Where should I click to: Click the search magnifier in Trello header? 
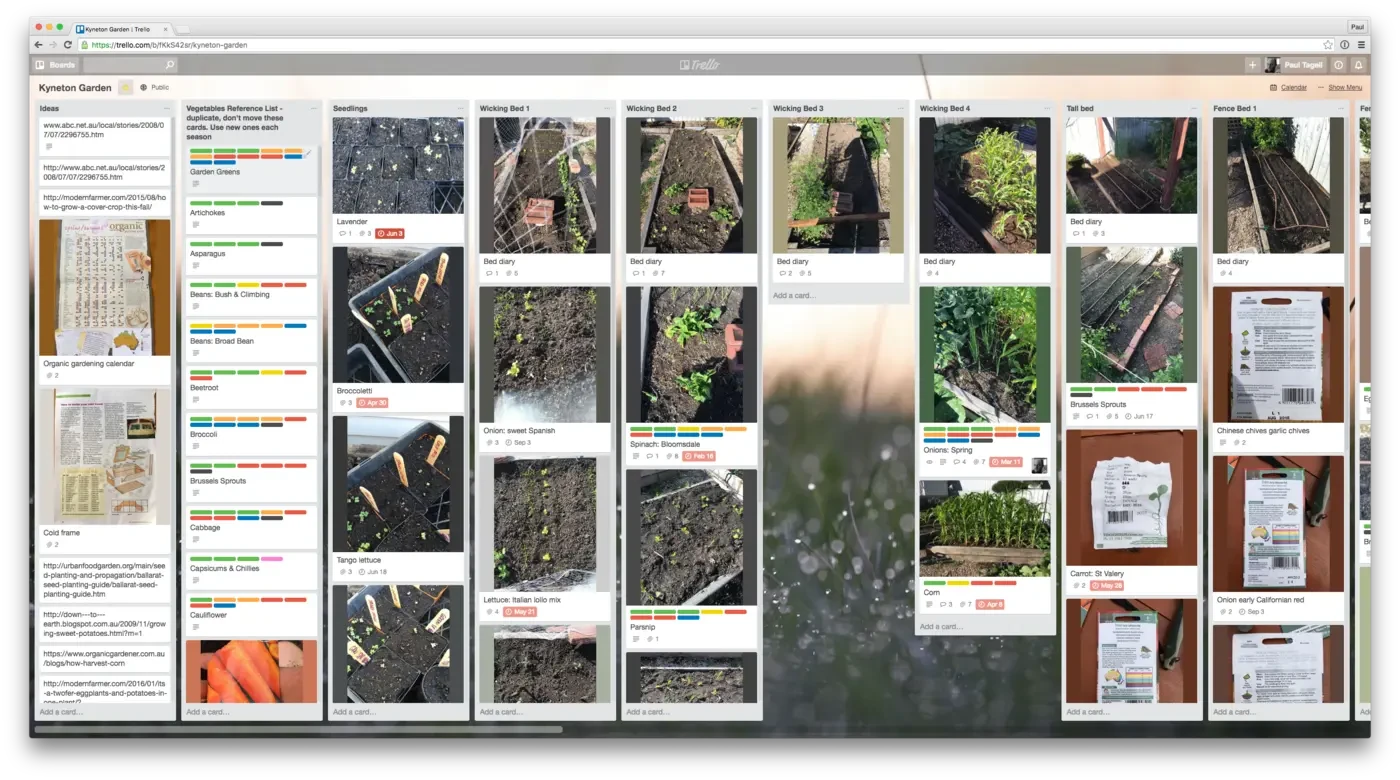pyautogui.click(x=169, y=65)
